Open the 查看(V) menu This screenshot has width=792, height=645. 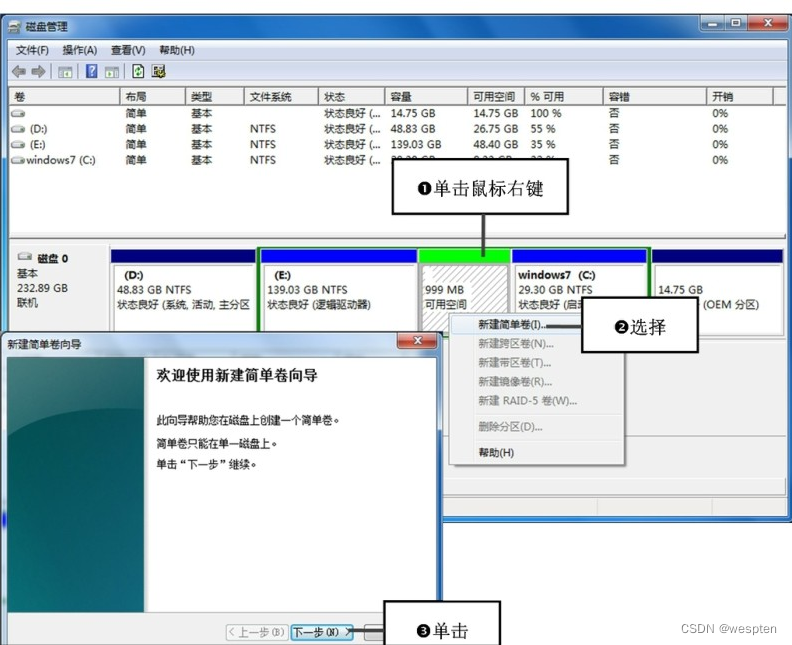(x=128, y=50)
